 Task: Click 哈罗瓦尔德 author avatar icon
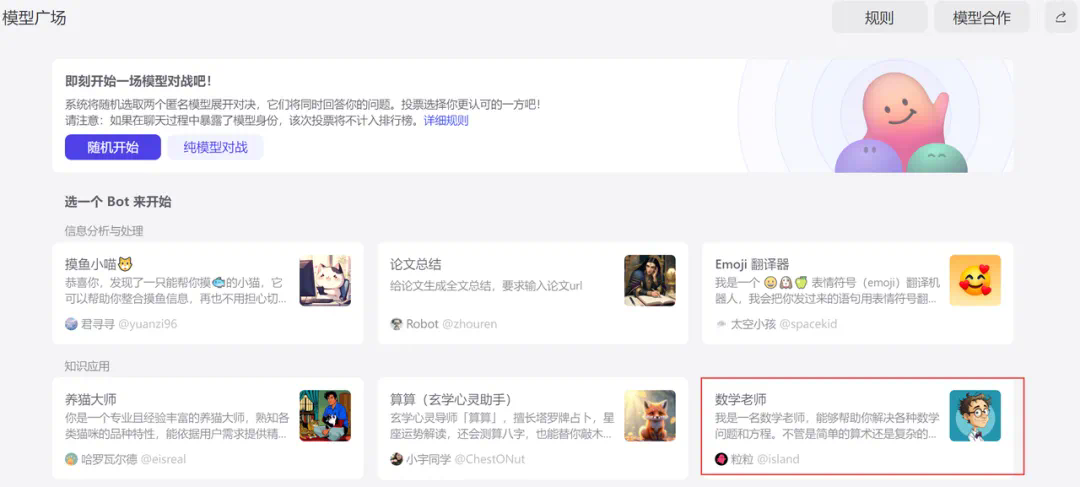coord(71,459)
